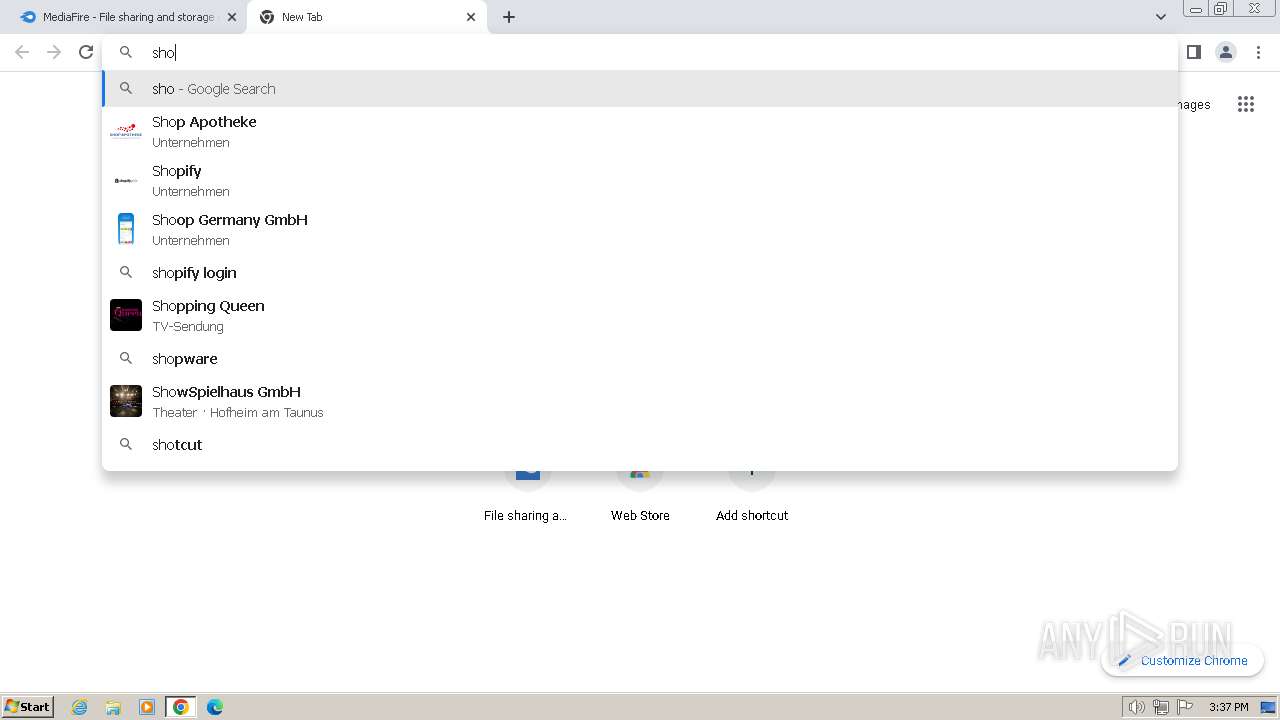Viewport: 1280px width, 720px height.
Task: Launch Microsoft Edge from the taskbar
Action: (215, 707)
